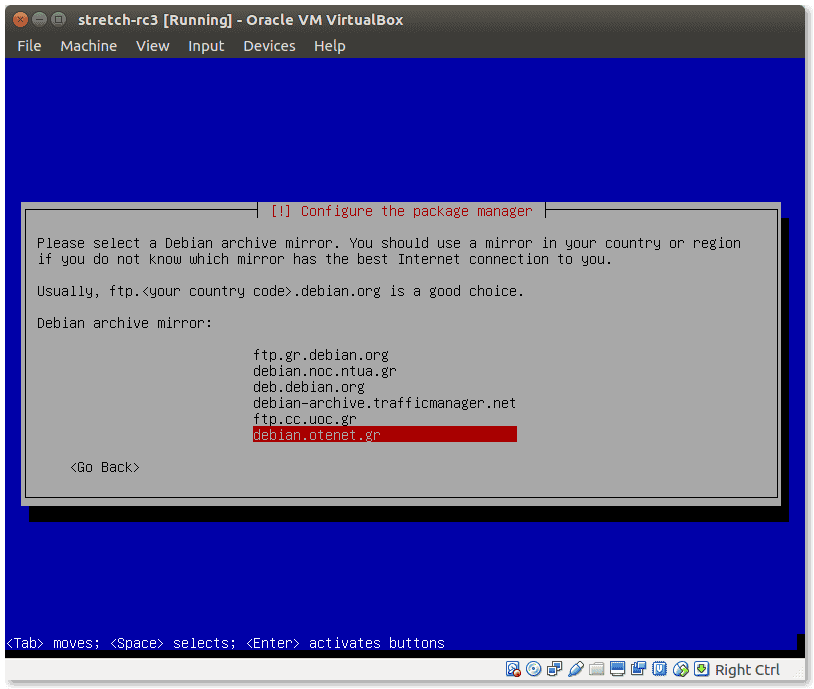Minimize the VirtualBox window
814x689 pixels.
[x=39, y=20]
